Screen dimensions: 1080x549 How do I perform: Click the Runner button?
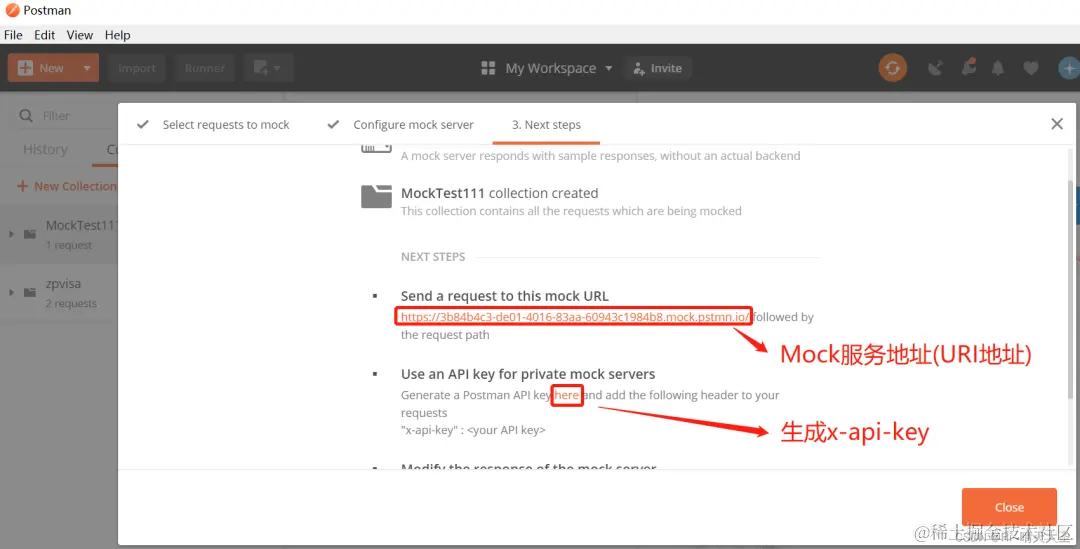[x=205, y=68]
